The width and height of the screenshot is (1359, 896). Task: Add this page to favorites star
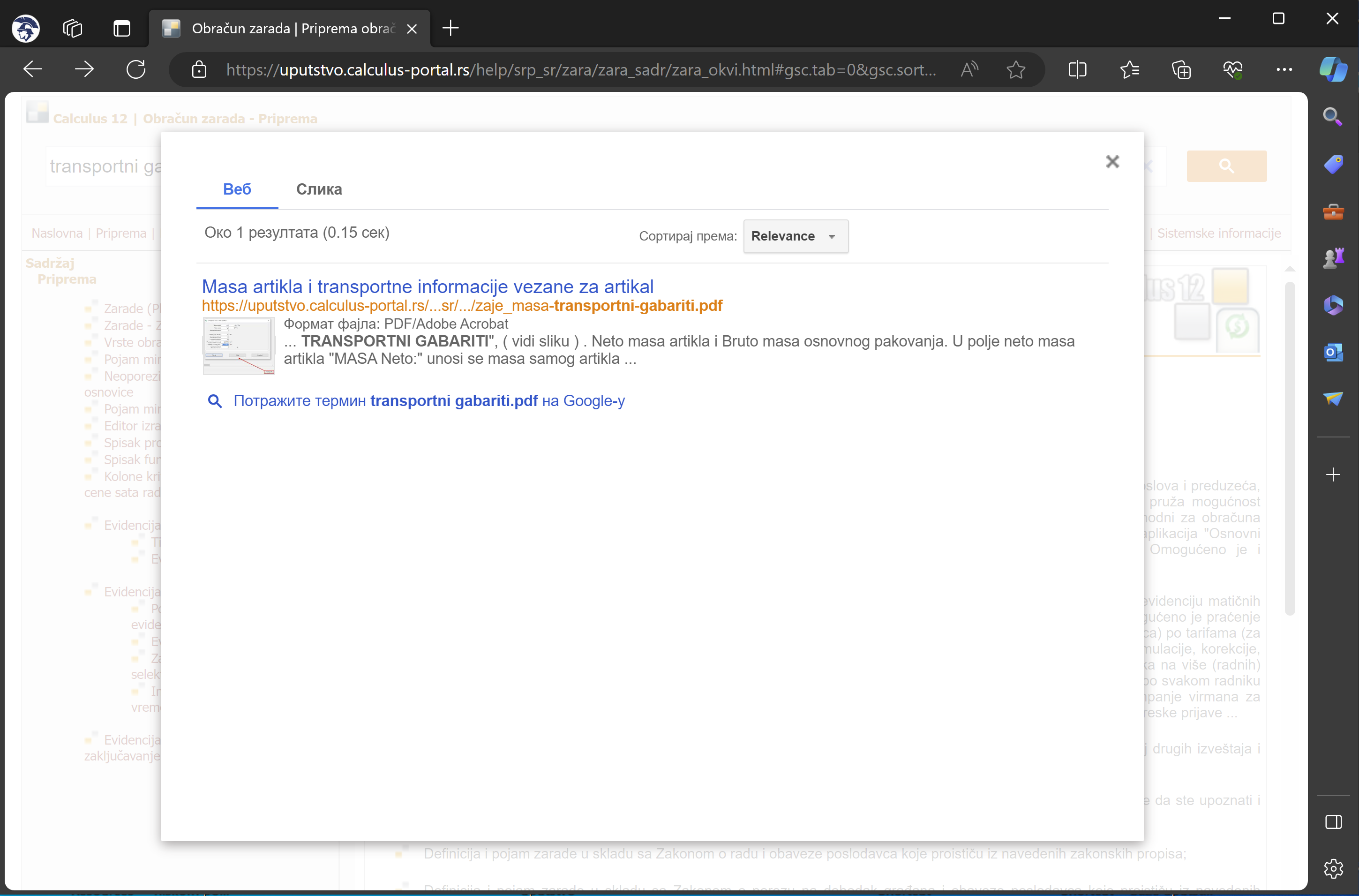(x=1016, y=70)
